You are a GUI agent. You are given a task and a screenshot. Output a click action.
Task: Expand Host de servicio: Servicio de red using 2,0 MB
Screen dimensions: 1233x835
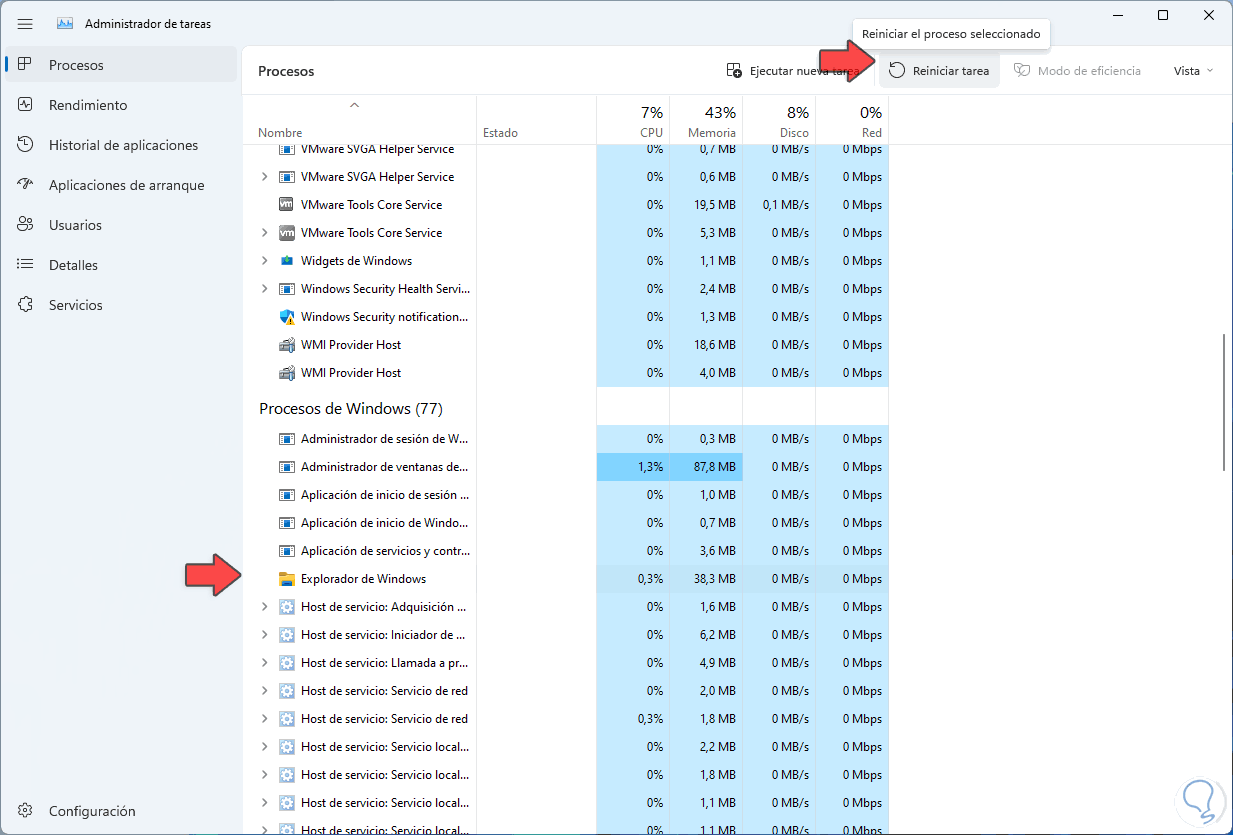(264, 691)
